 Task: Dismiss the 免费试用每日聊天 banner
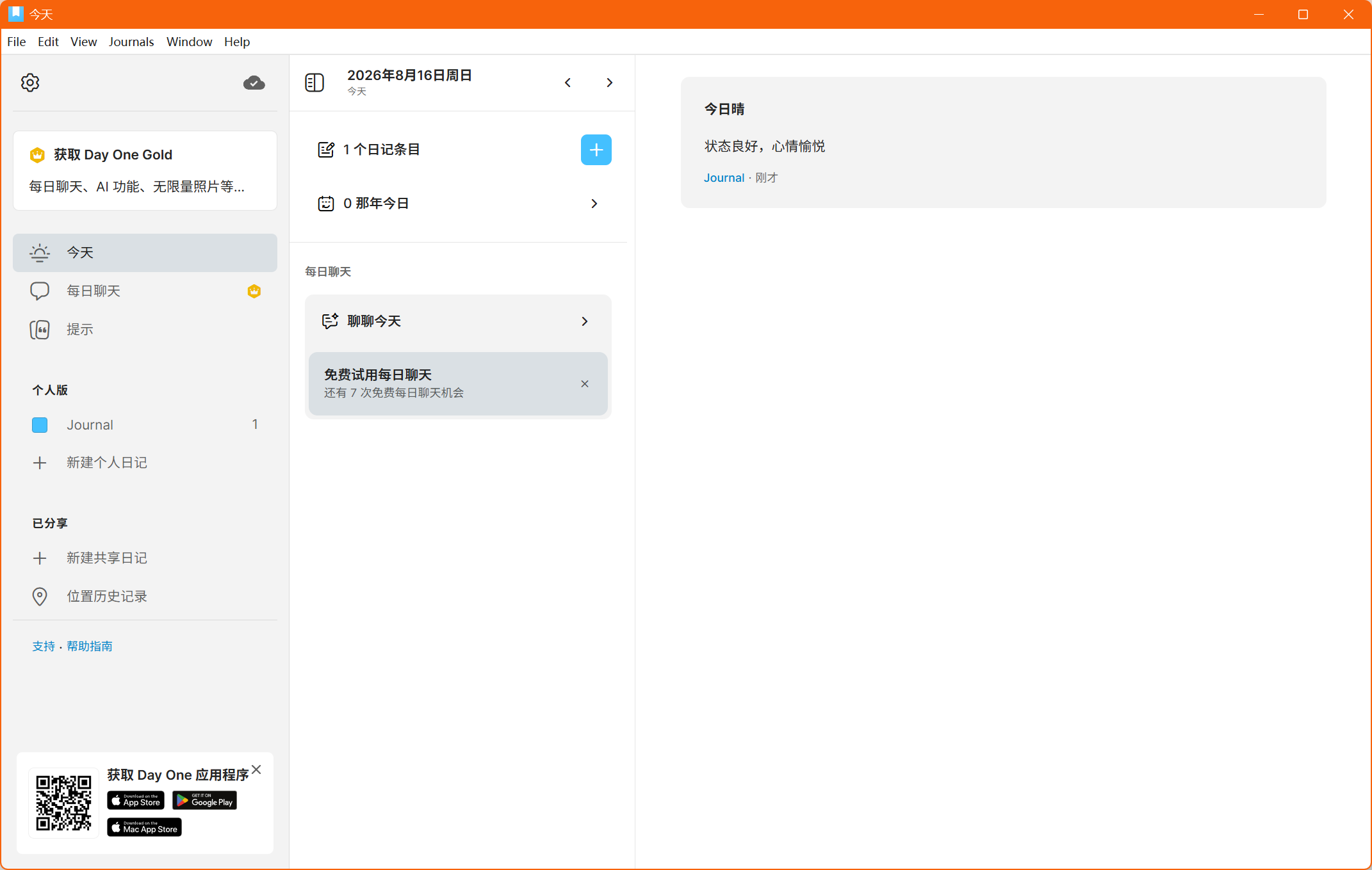click(x=585, y=384)
